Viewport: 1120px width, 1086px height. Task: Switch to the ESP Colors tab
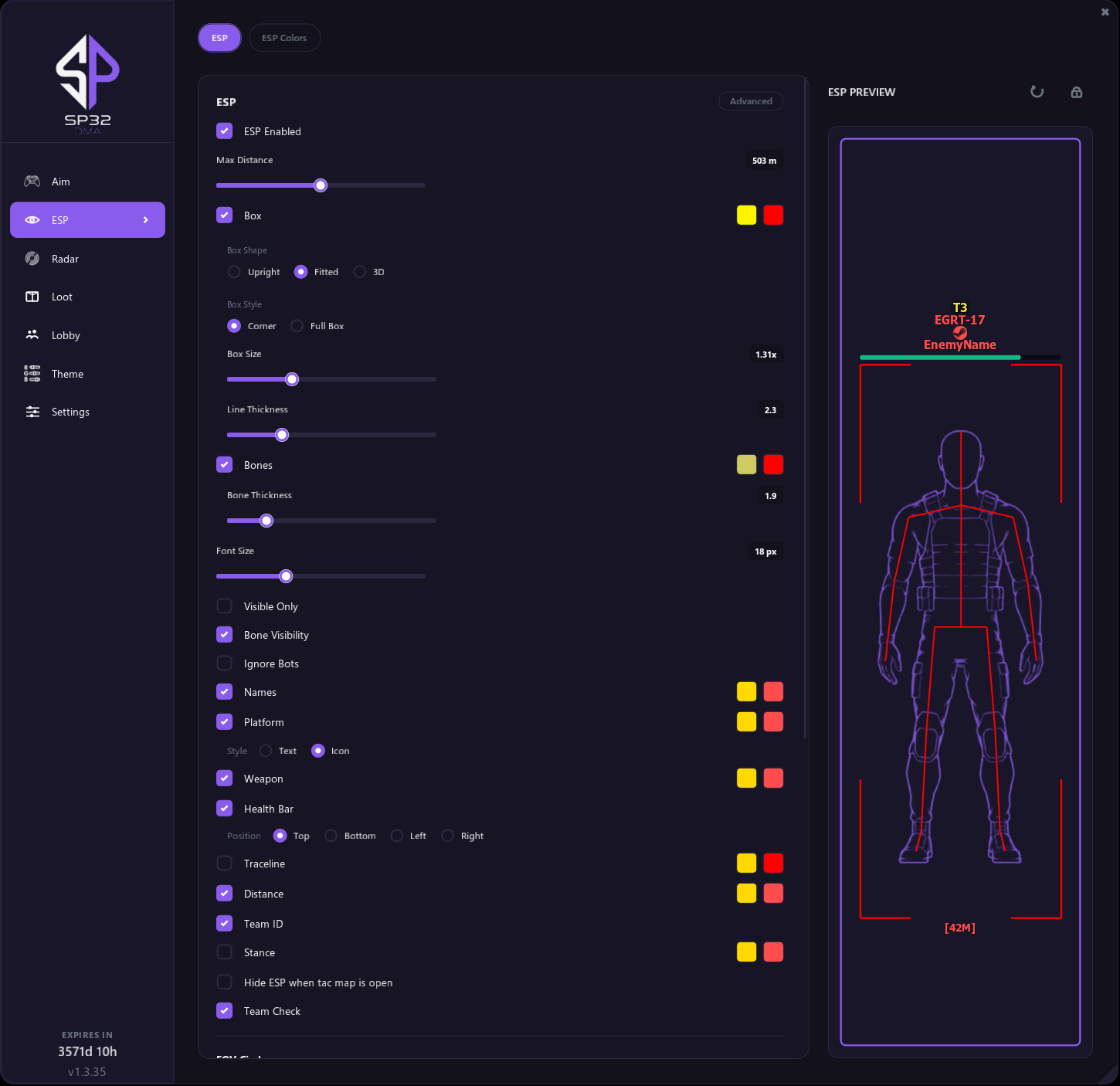[284, 38]
